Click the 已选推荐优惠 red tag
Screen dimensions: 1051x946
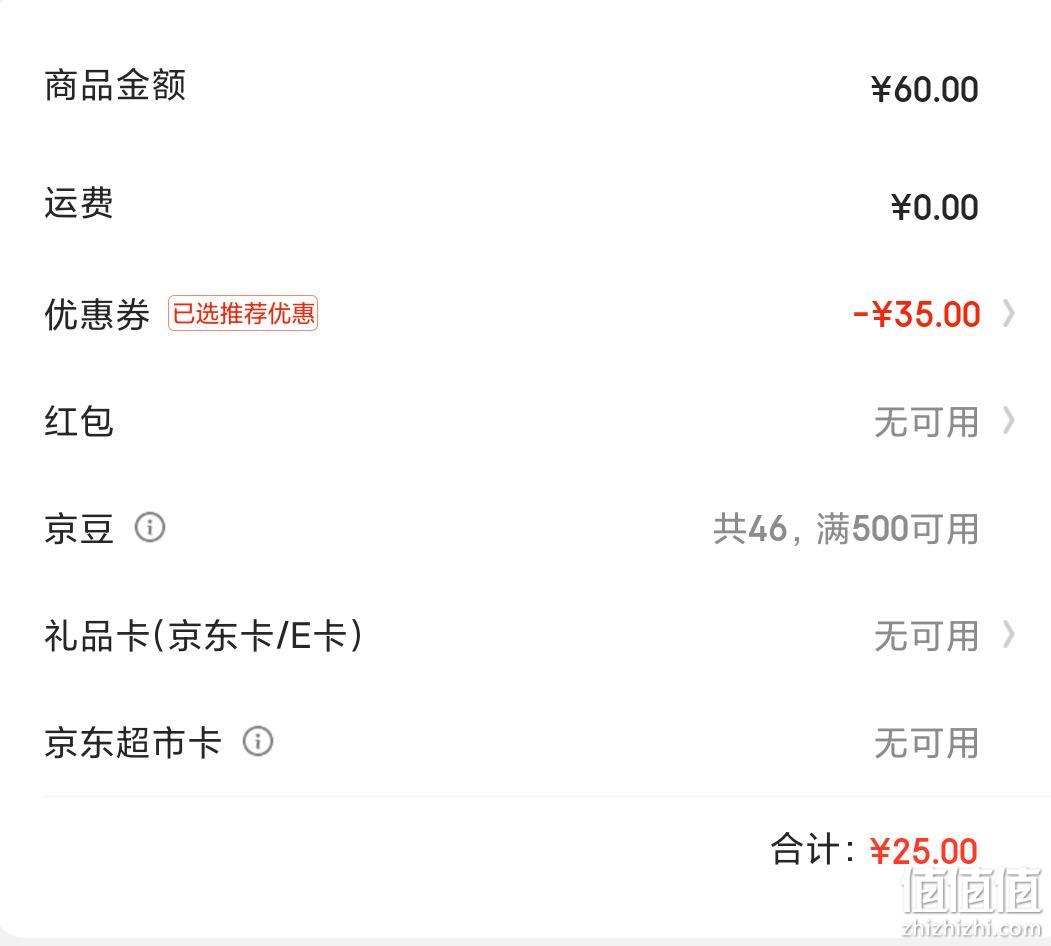(x=243, y=313)
